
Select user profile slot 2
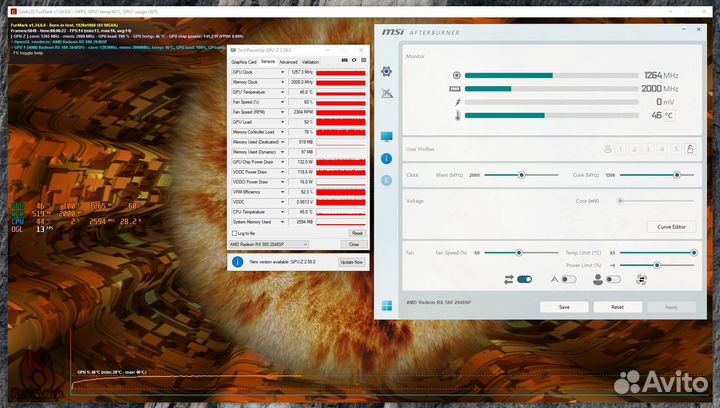pyautogui.click(x=635, y=149)
